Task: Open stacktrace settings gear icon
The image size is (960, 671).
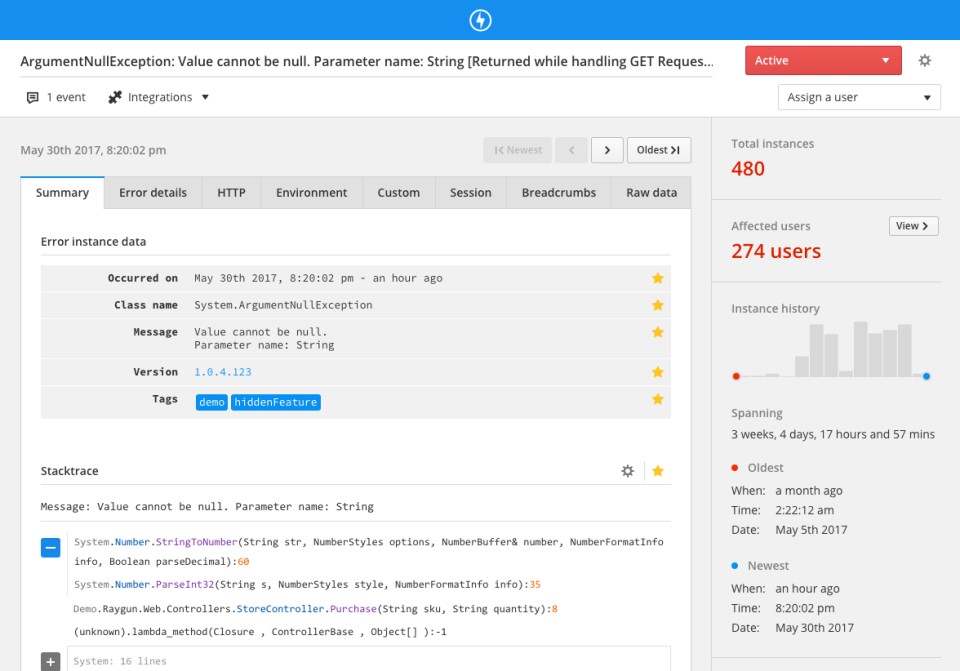Action: coord(628,471)
